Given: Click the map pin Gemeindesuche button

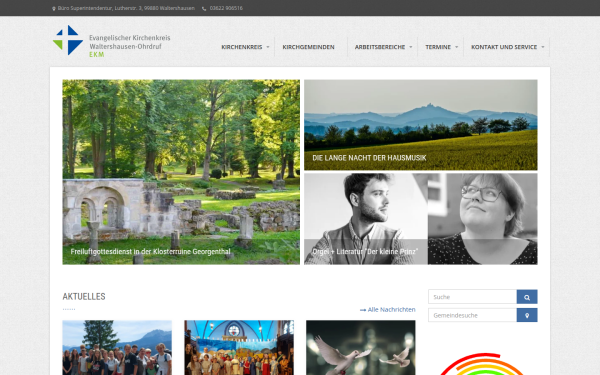Looking at the screenshot, I should [x=527, y=315].
